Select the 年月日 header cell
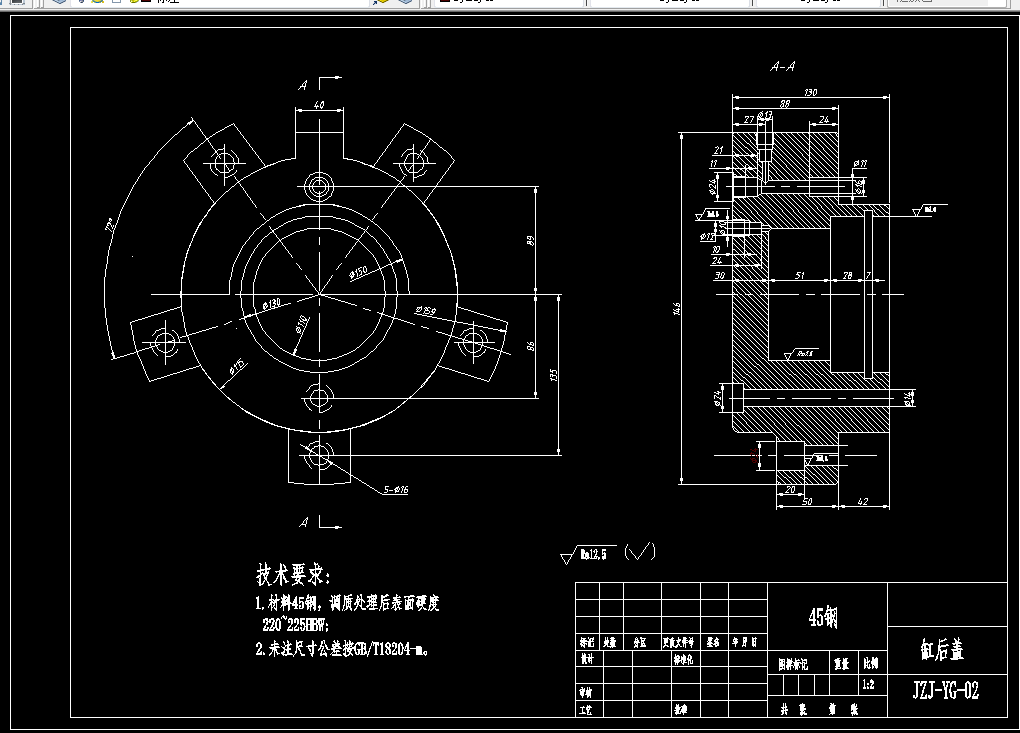 point(745,643)
